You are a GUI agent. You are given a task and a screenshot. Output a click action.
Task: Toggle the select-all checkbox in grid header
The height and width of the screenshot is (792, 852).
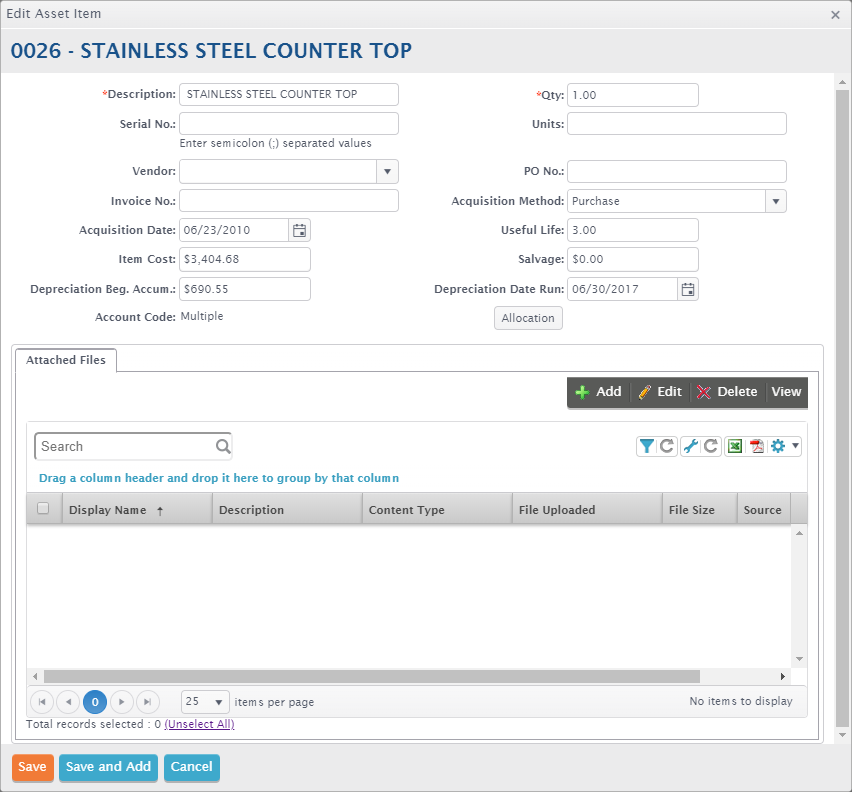[43, 509]
